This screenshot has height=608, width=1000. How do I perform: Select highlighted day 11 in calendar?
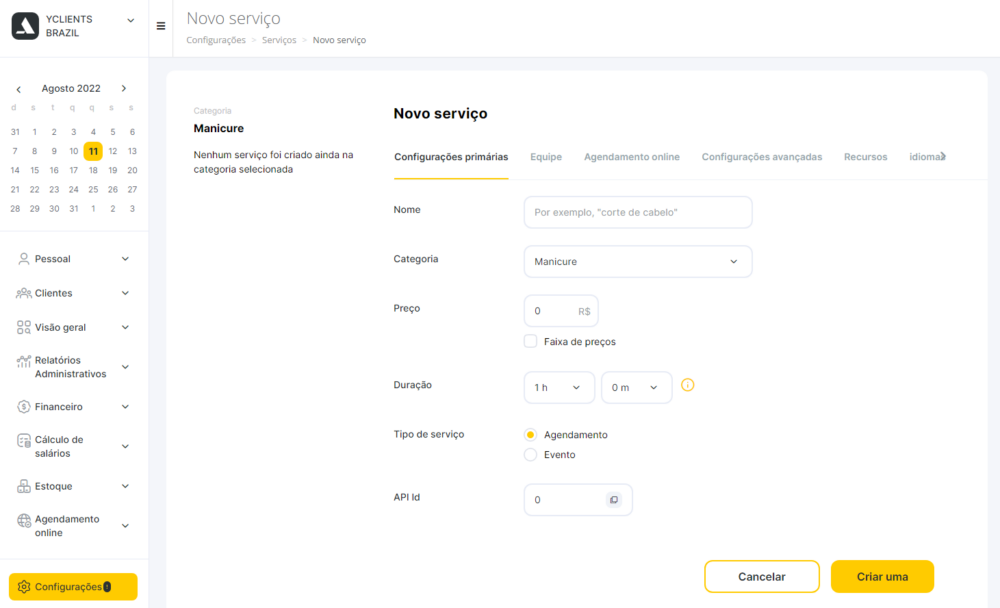click(93, 151)
